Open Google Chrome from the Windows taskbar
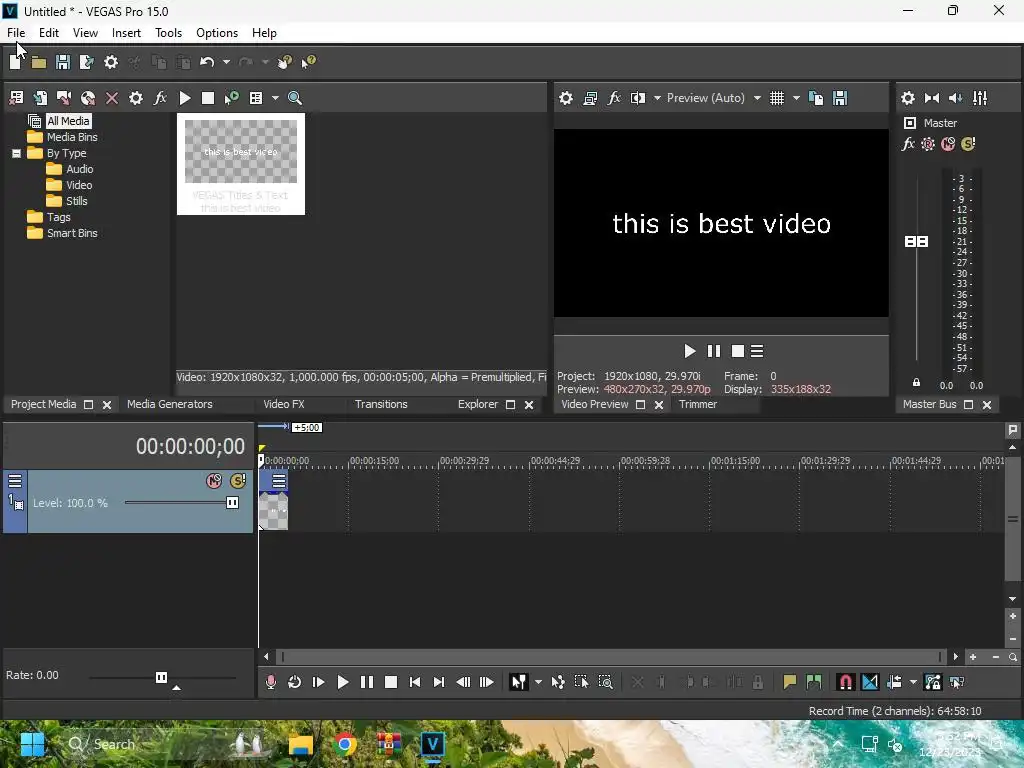Viewport: 1024px width, 768px height. (345, 744)
